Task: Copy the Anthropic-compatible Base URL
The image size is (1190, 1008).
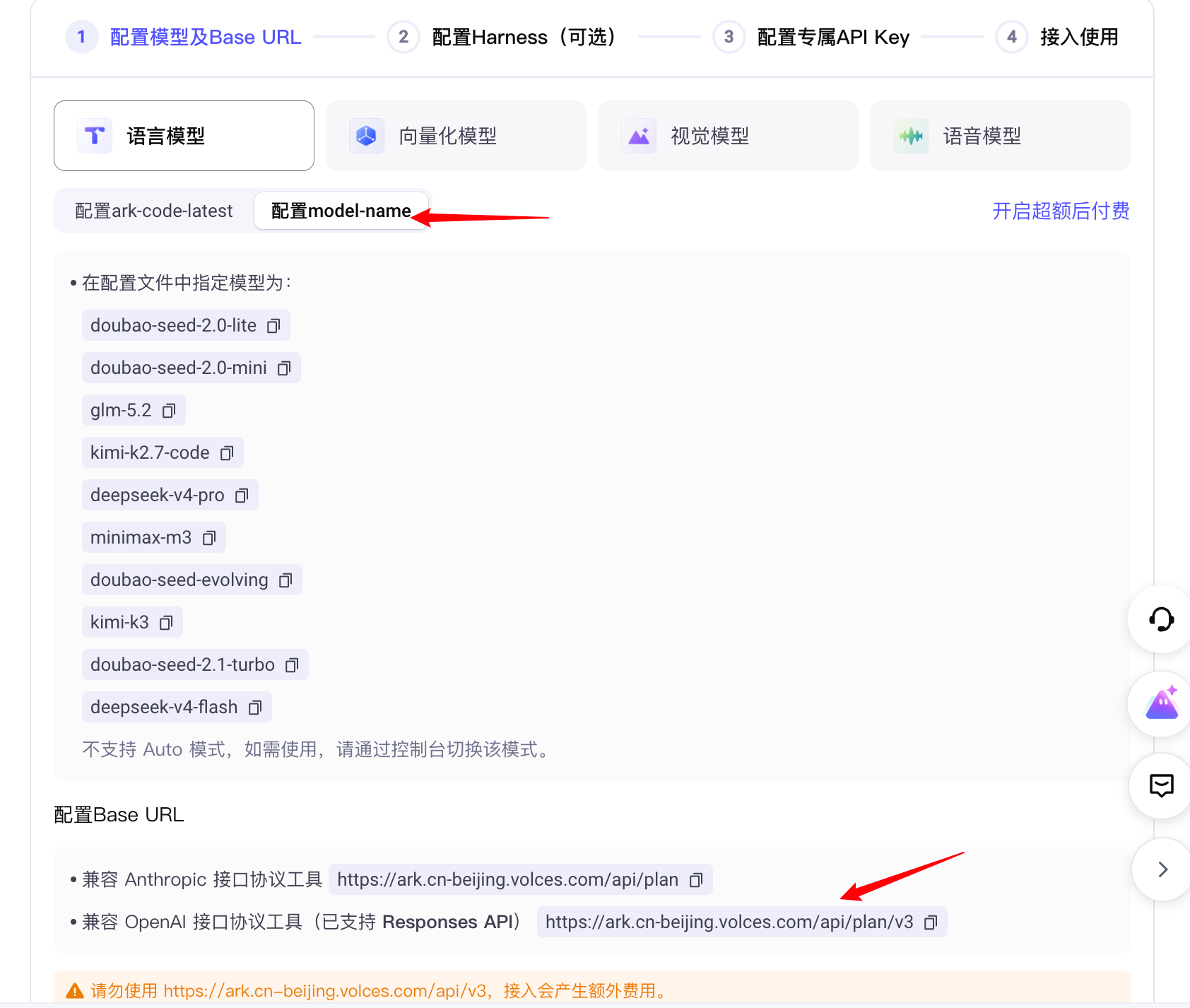Action: point(696,880)
